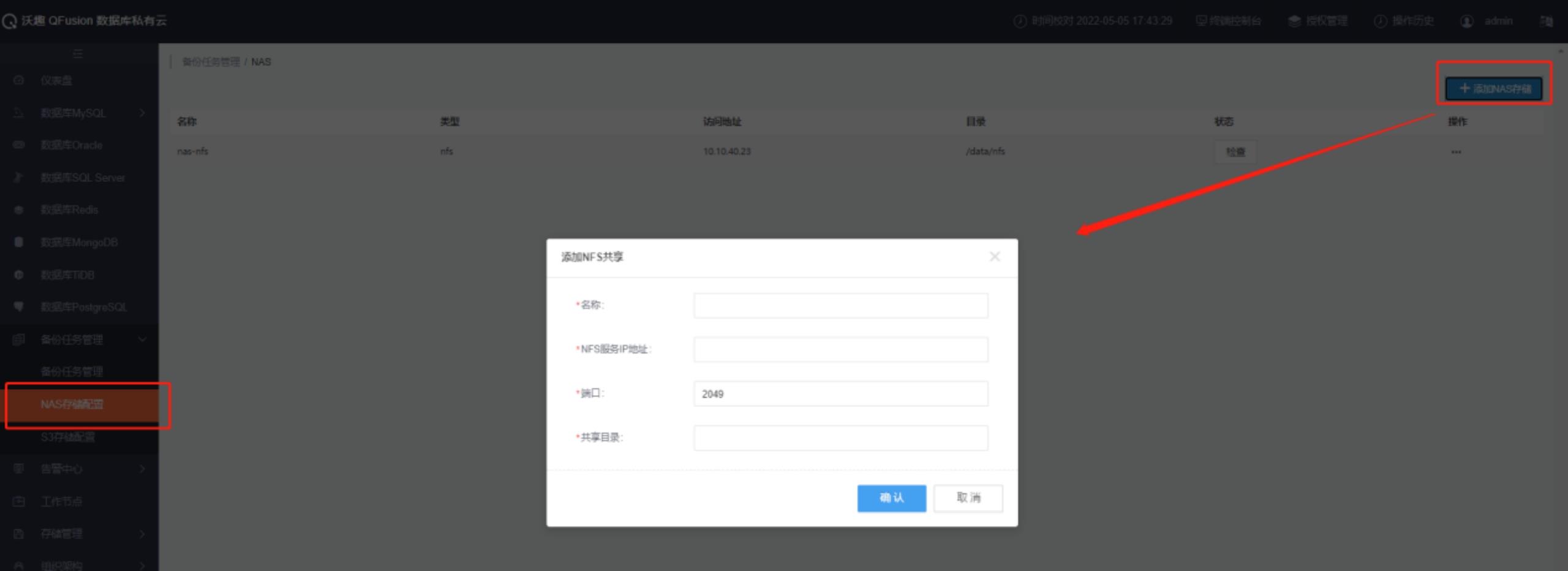
Task: Click the 告警中心 alert icon
Action: click(19, 469)
